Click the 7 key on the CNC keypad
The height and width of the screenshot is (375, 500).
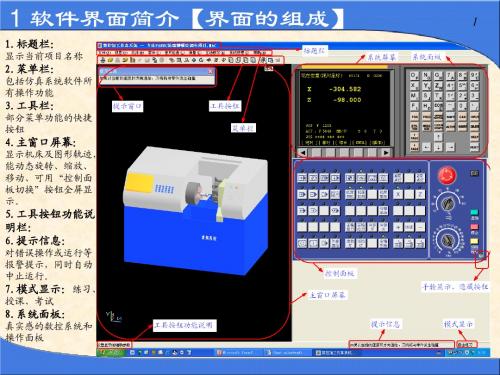tap(450, 75)
